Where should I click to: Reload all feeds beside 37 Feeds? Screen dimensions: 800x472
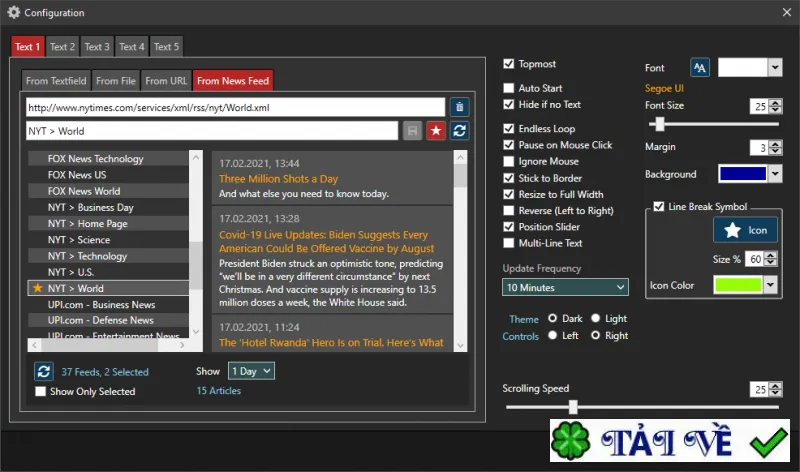tap(44, 371)
